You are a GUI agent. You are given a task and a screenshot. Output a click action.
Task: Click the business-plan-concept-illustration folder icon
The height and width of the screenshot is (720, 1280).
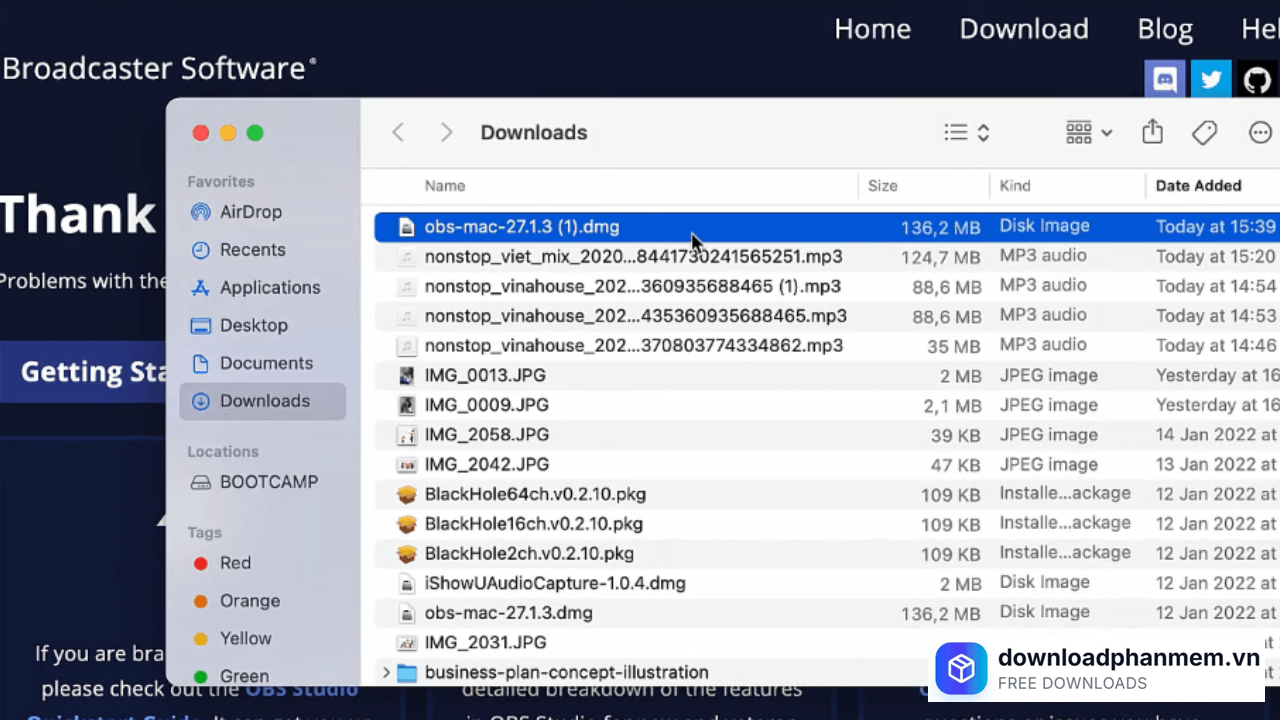[x=406, y=673]
